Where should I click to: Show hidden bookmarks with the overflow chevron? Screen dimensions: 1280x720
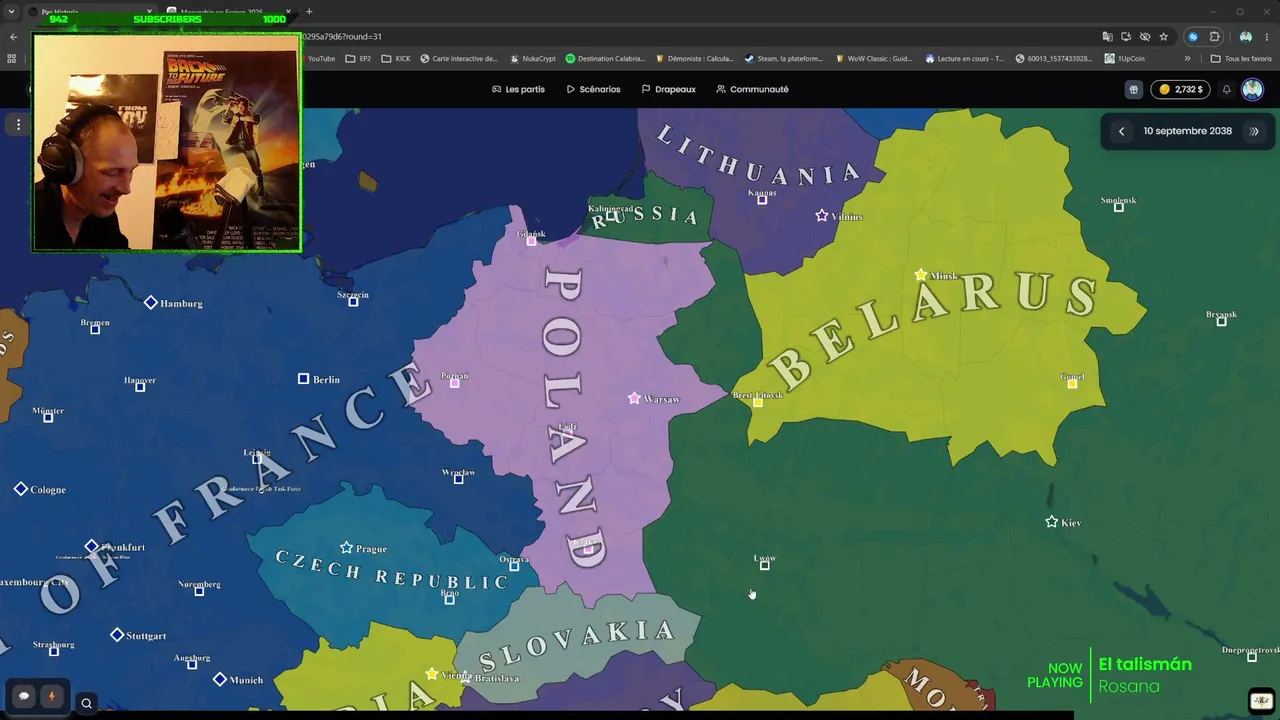tap(1188, 59)
